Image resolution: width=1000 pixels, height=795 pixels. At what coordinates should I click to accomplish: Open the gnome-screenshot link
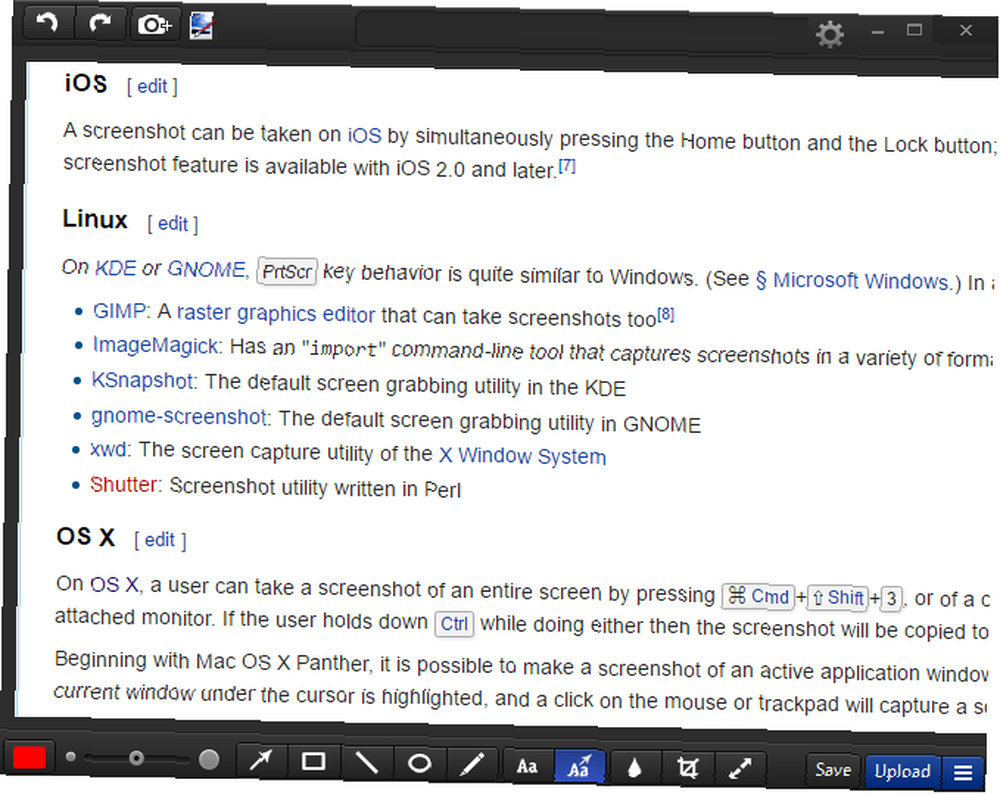point(179,416)
